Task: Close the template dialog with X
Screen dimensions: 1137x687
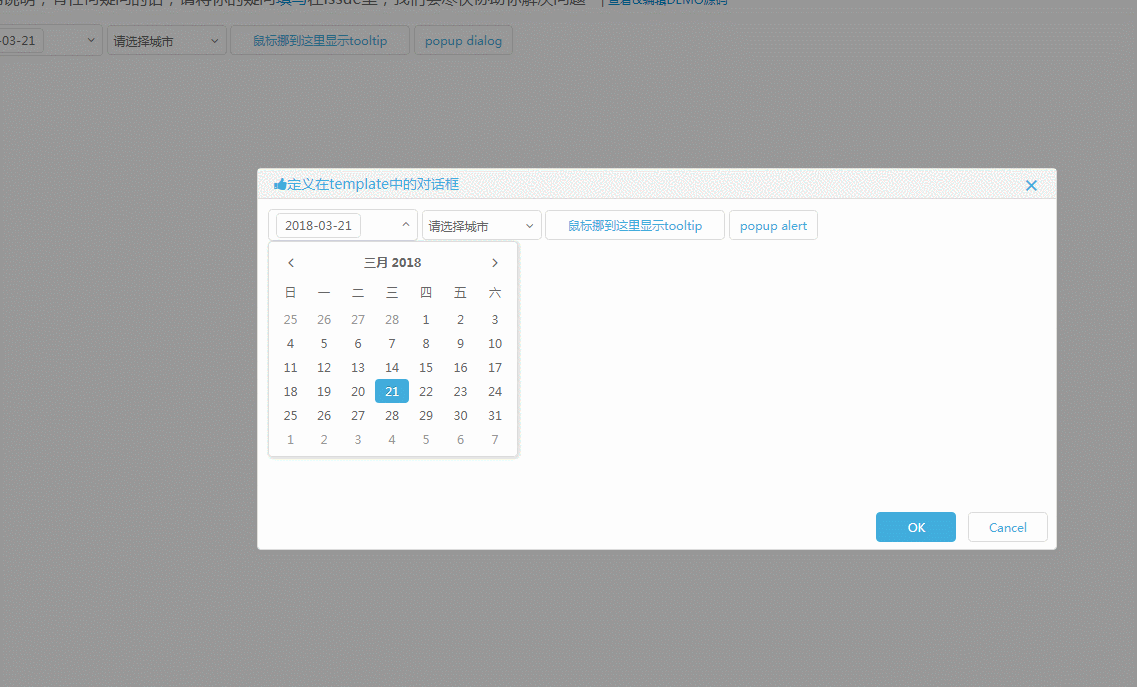Action: pos(1031,185)
